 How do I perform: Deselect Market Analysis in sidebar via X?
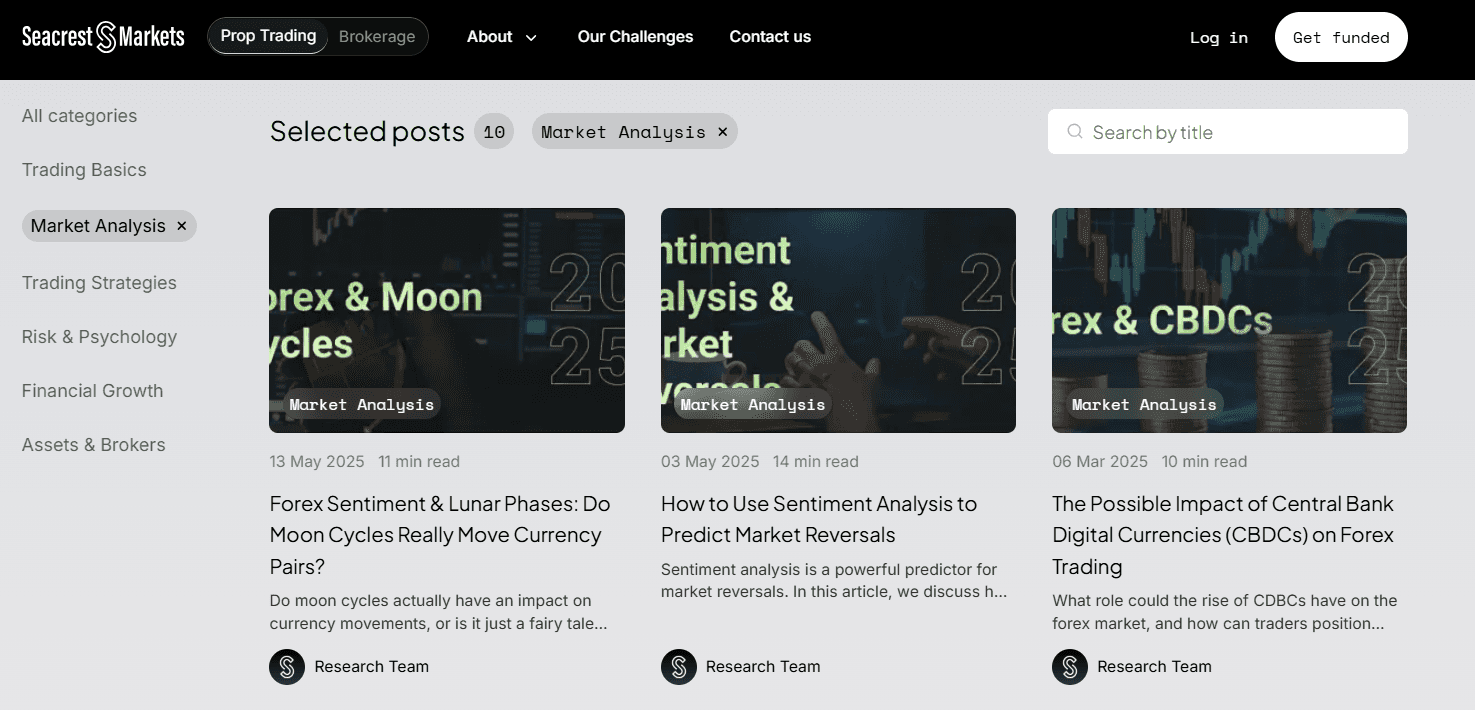click(x=182, y=226)
